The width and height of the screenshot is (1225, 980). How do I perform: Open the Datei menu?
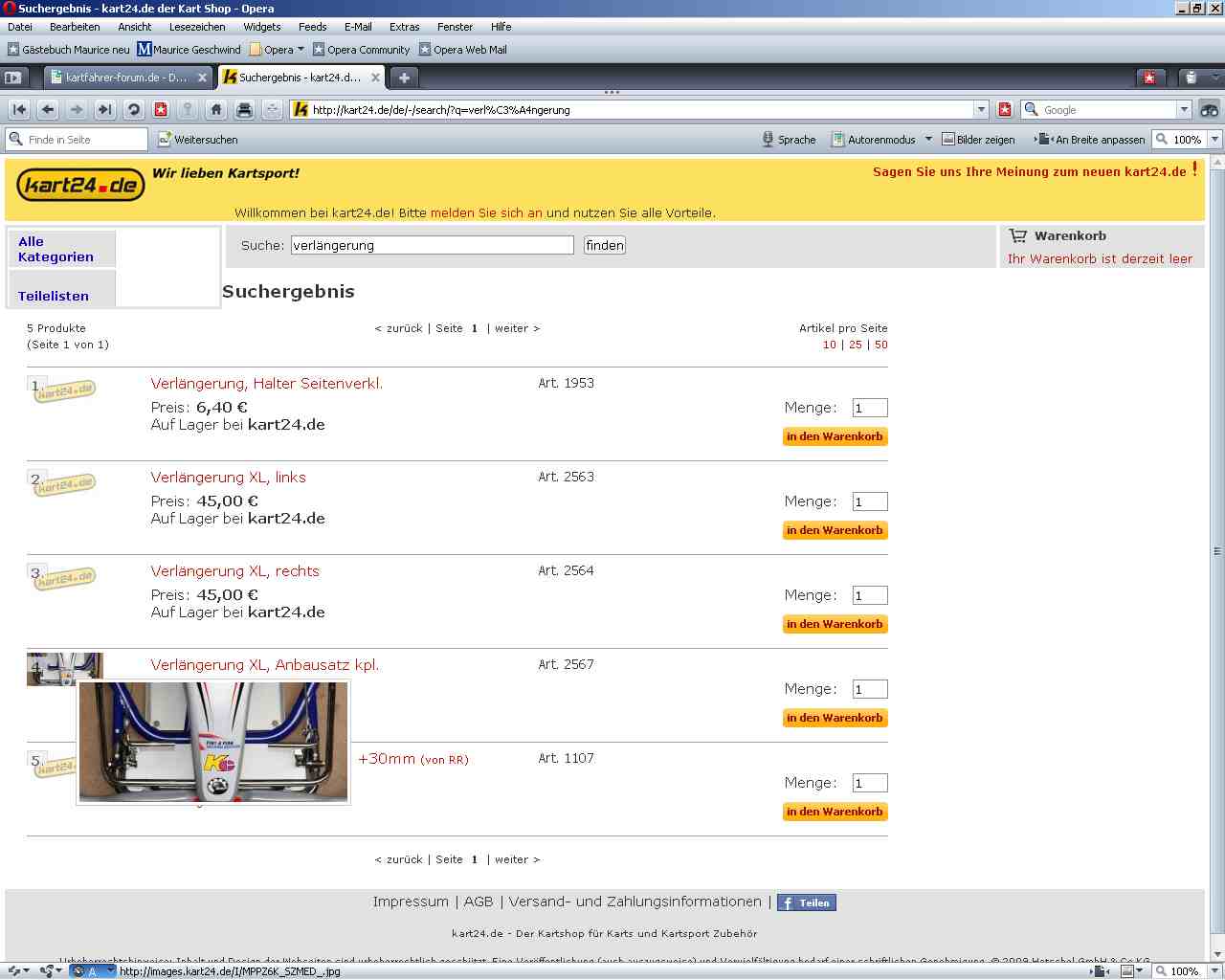point(20,27)
